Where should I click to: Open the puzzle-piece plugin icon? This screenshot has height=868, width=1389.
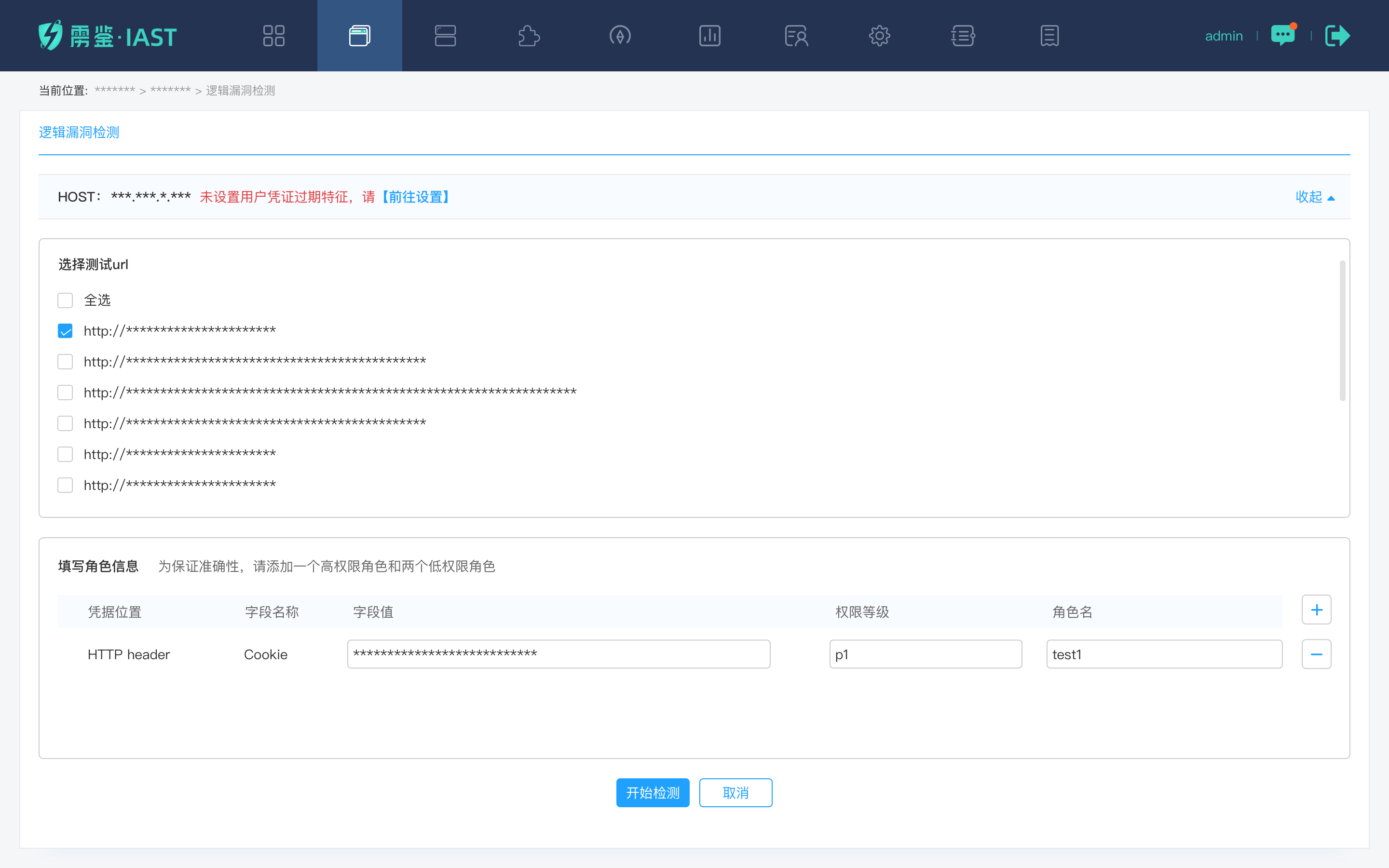click(x=529, y=36)
